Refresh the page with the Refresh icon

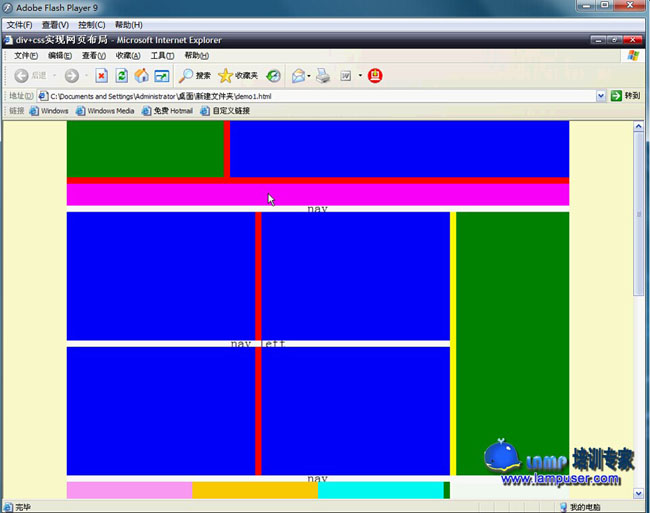pyautogui.click(x=121, y=76)
